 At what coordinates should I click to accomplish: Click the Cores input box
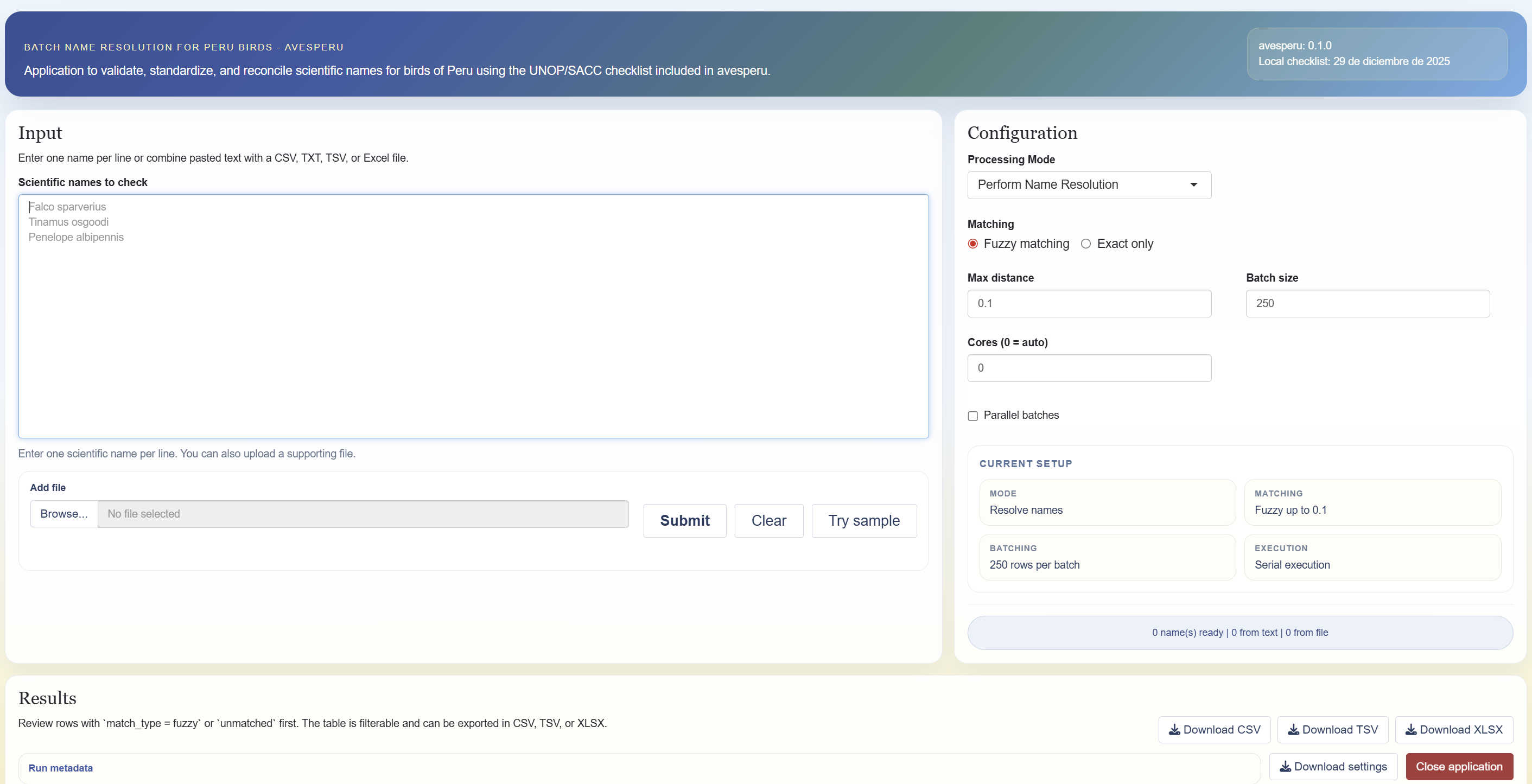coord(1088,368)
